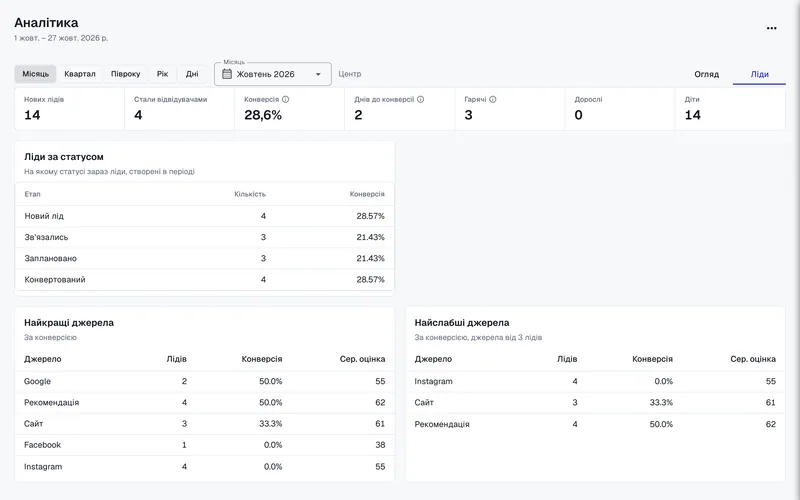
Task: Click the Facebook source row
Action: click(205, 445)
